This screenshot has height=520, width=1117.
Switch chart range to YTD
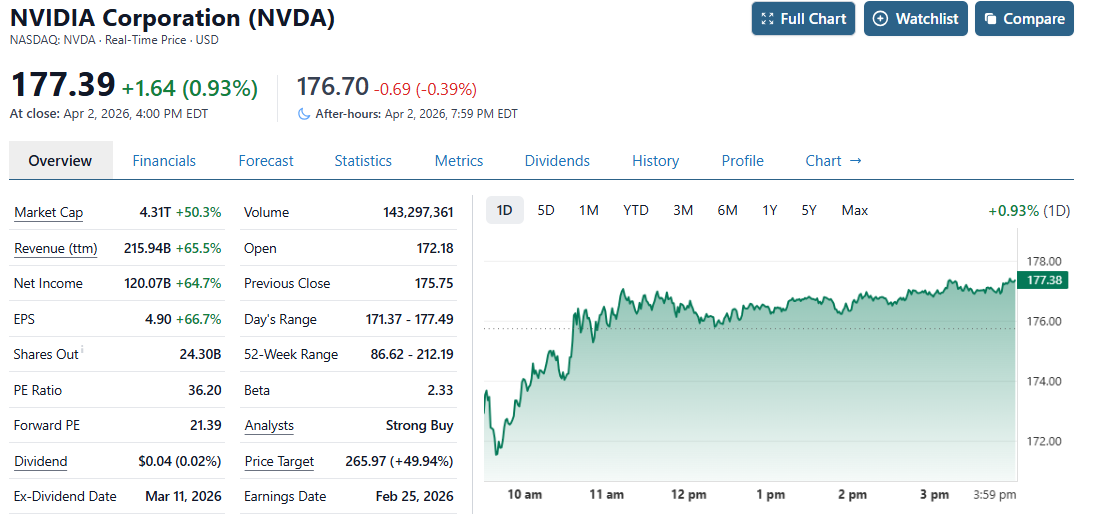pyautogui.click(x=636, y=210)
